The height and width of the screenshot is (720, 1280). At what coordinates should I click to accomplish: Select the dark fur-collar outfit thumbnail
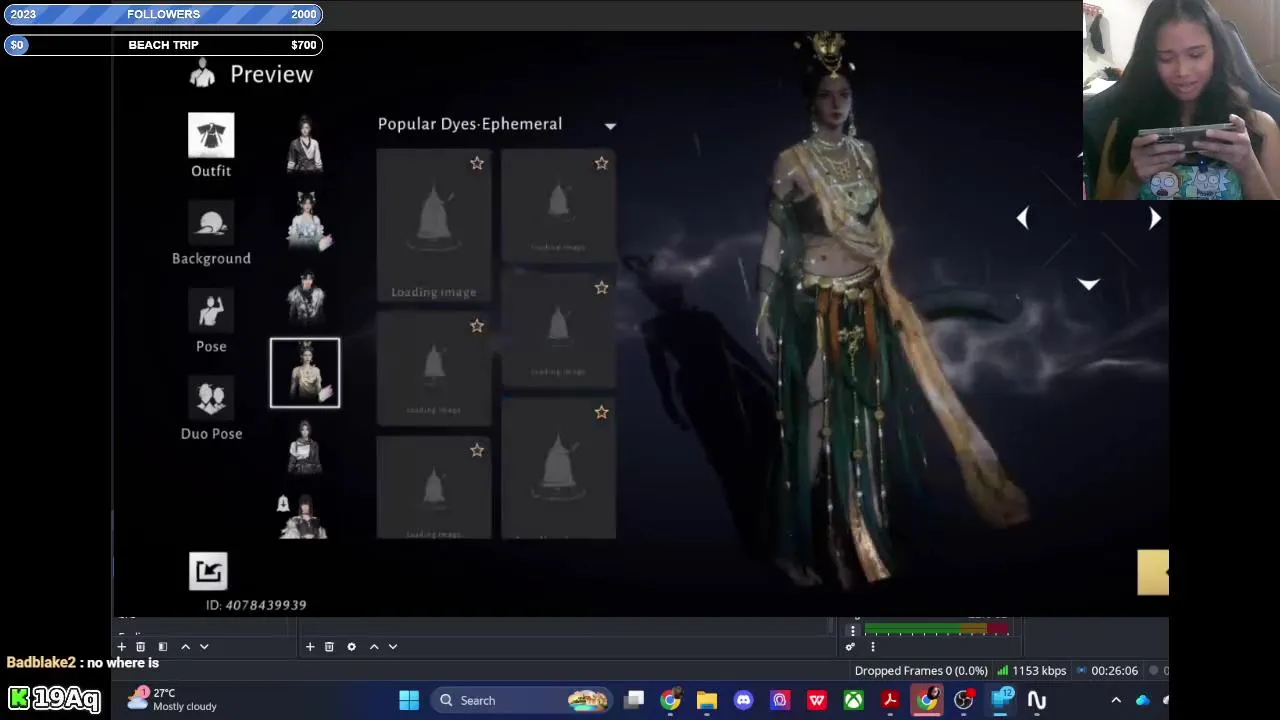(305, 297)
